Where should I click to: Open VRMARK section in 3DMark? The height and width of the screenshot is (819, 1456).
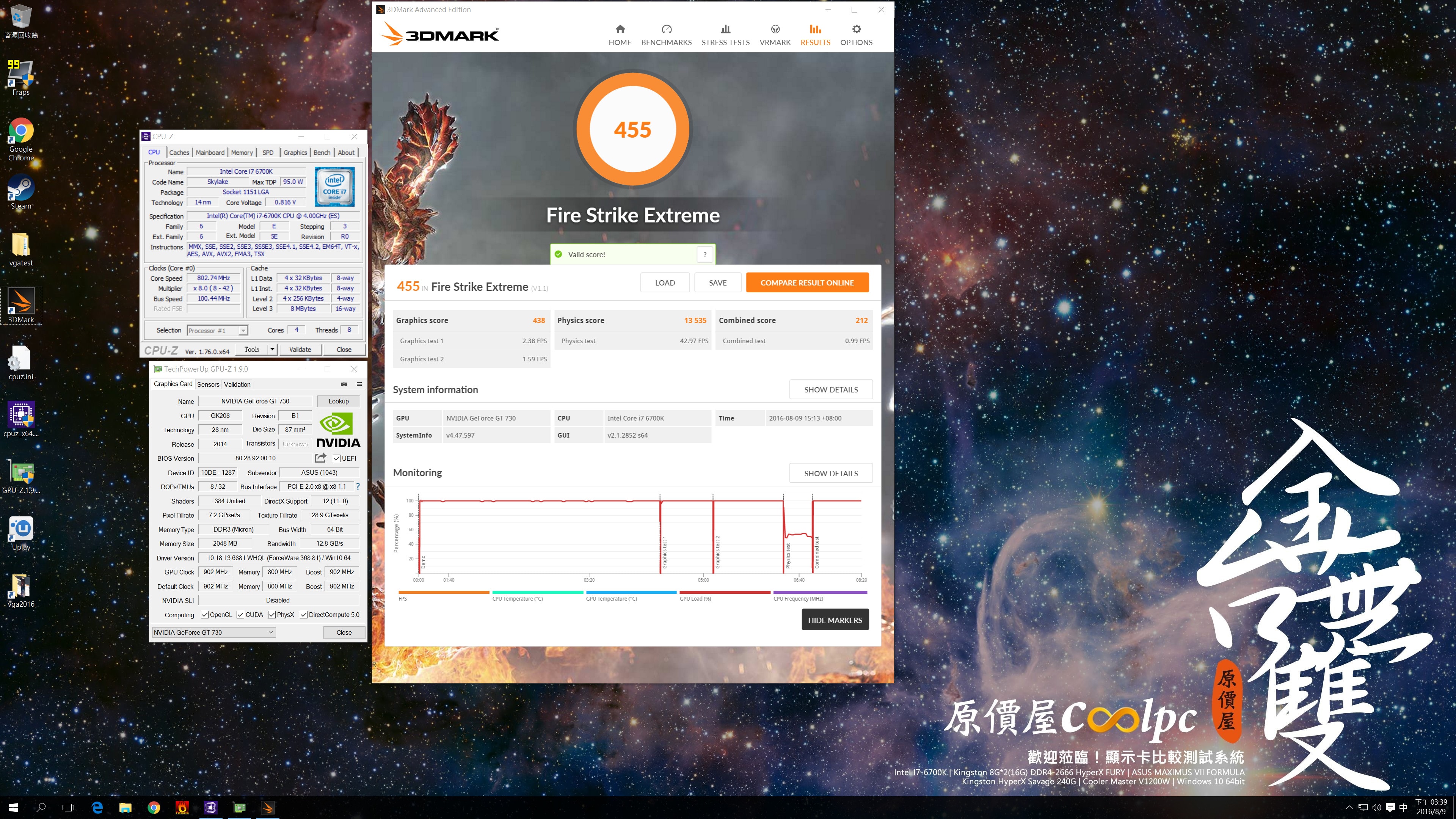[x=775, y=35]
